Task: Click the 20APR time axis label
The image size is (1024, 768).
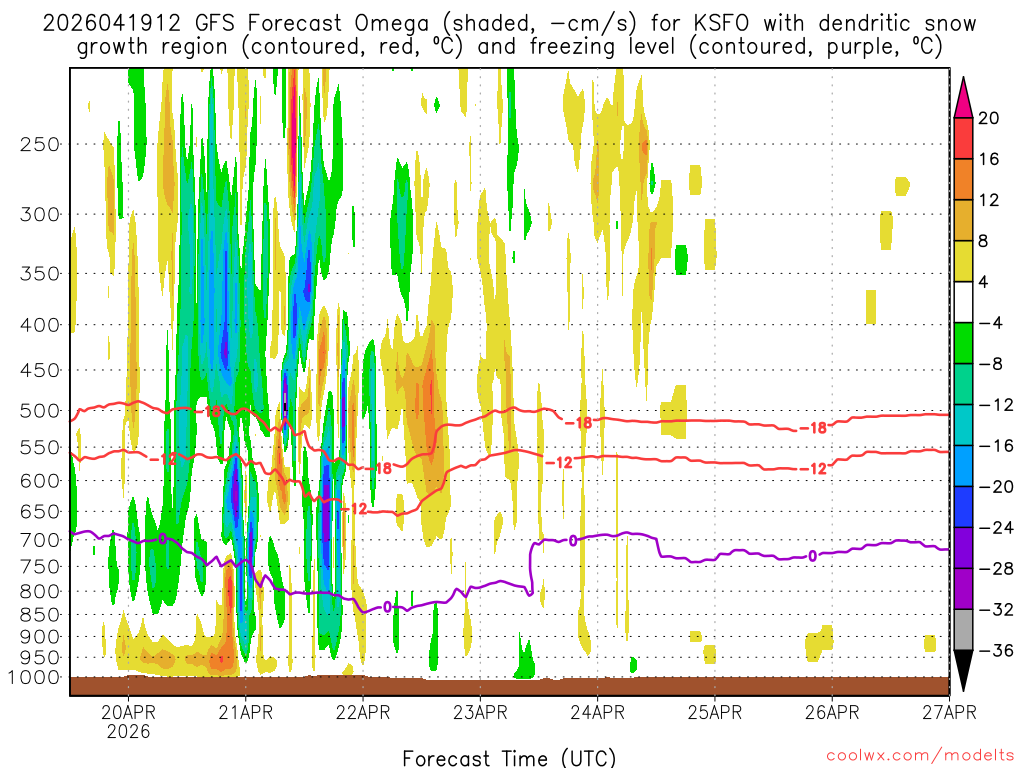Action: [129, 712]
